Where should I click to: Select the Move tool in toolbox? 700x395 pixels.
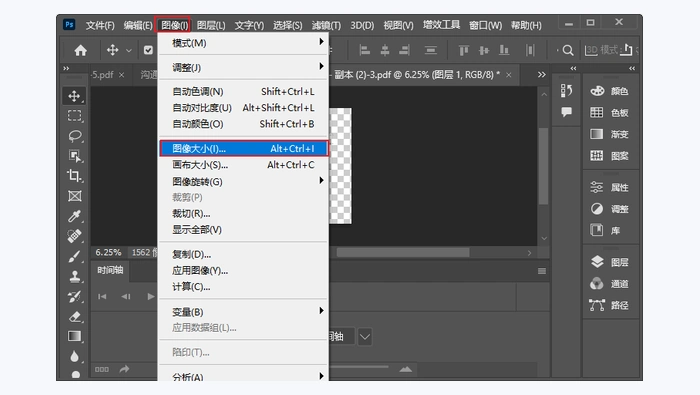tap(74, 96)
